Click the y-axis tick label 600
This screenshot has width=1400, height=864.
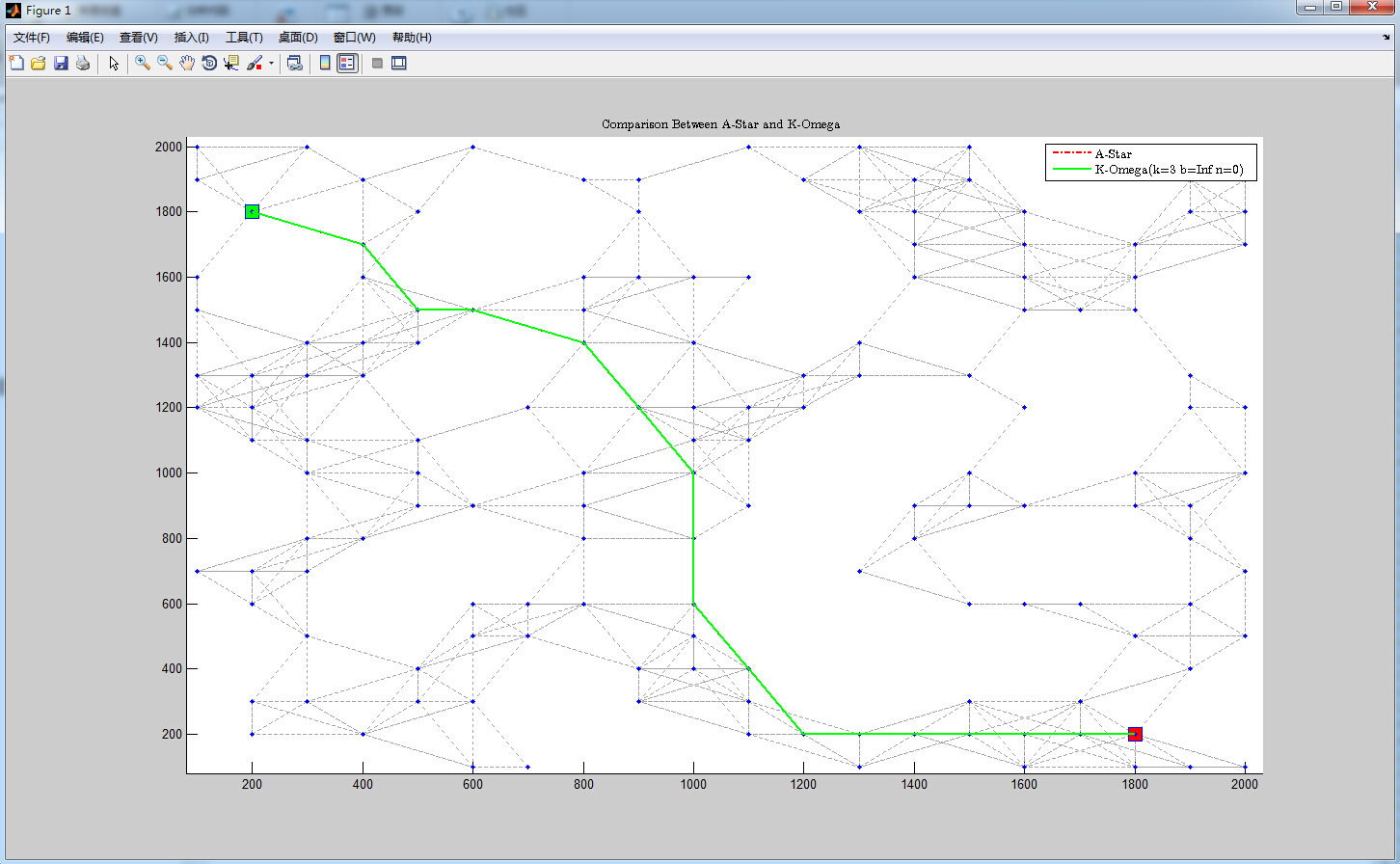tap(173, 604)
